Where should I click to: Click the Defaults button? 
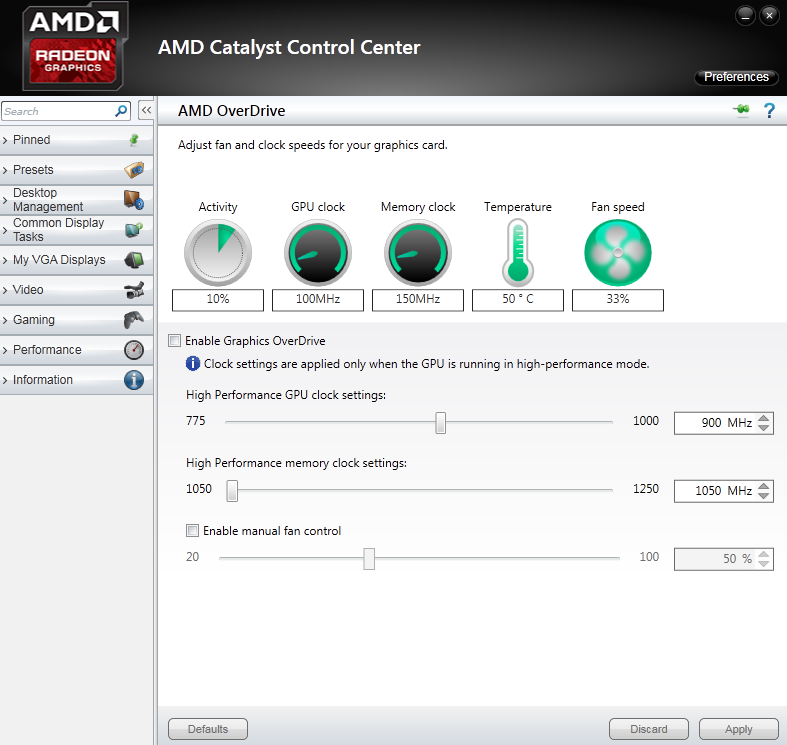click(x=208, y=729)
